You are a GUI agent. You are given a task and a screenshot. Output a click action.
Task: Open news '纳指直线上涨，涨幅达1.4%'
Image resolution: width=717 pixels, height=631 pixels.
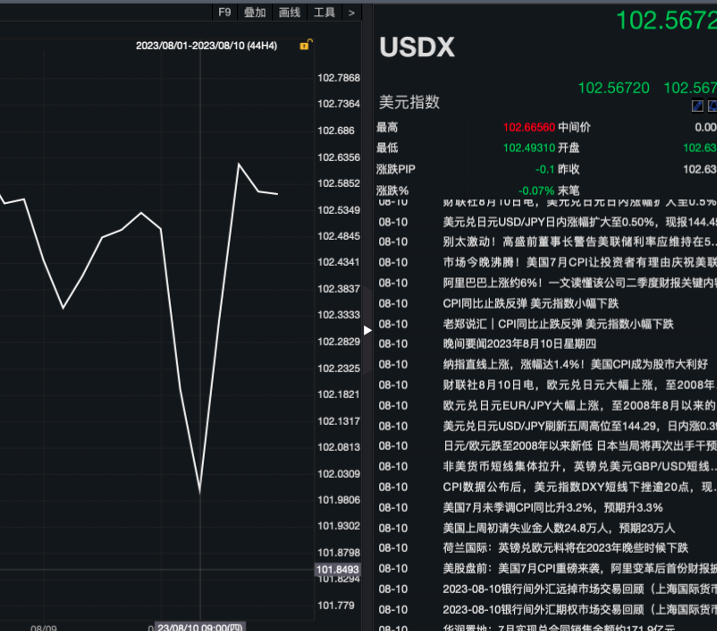point(574,364)
